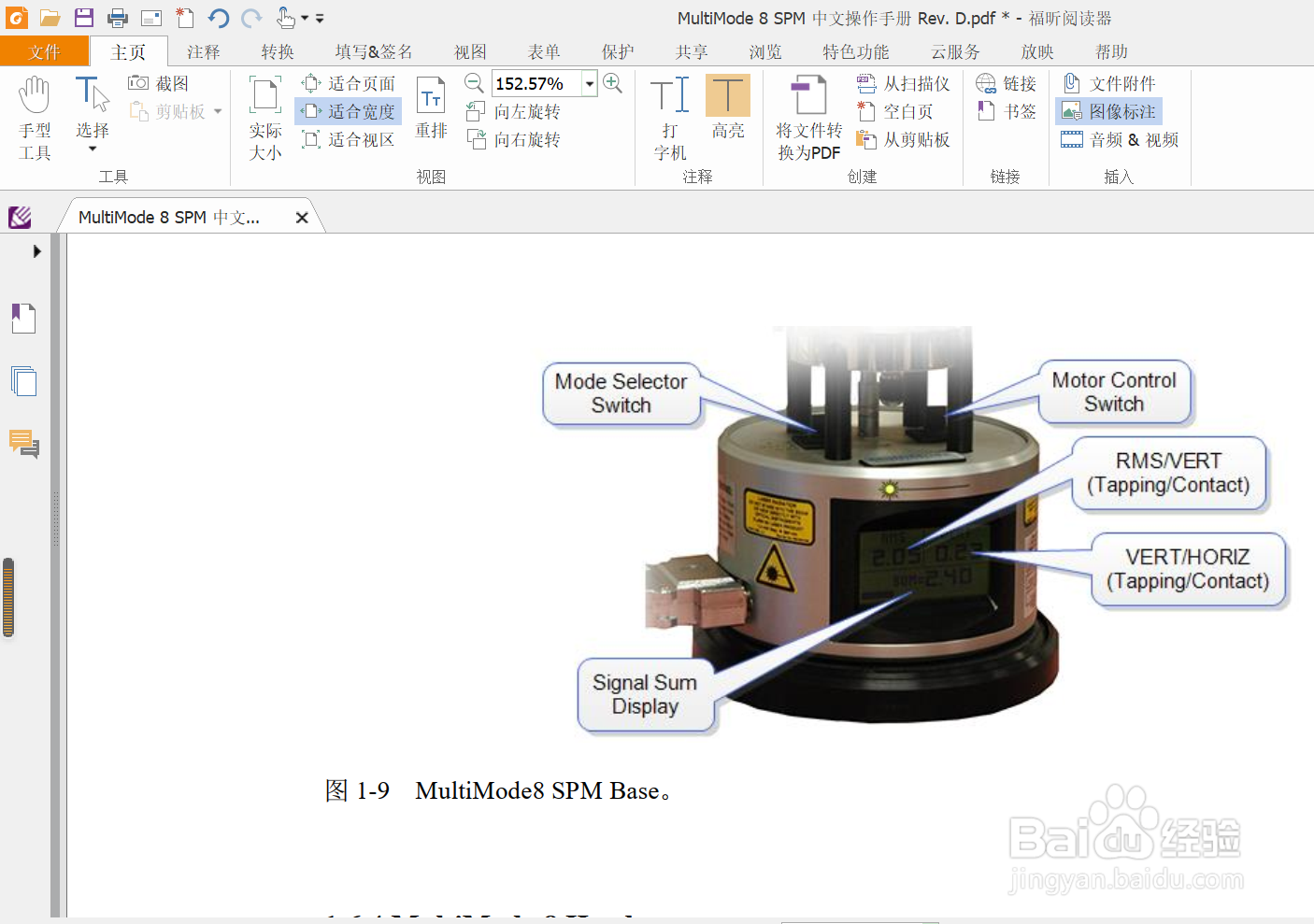Image resolution: width=1314 pixels, height=924 pixels.
Task: Expand the left navigation panel arrow
Action: pyautogui.click(x=37, y=251)
